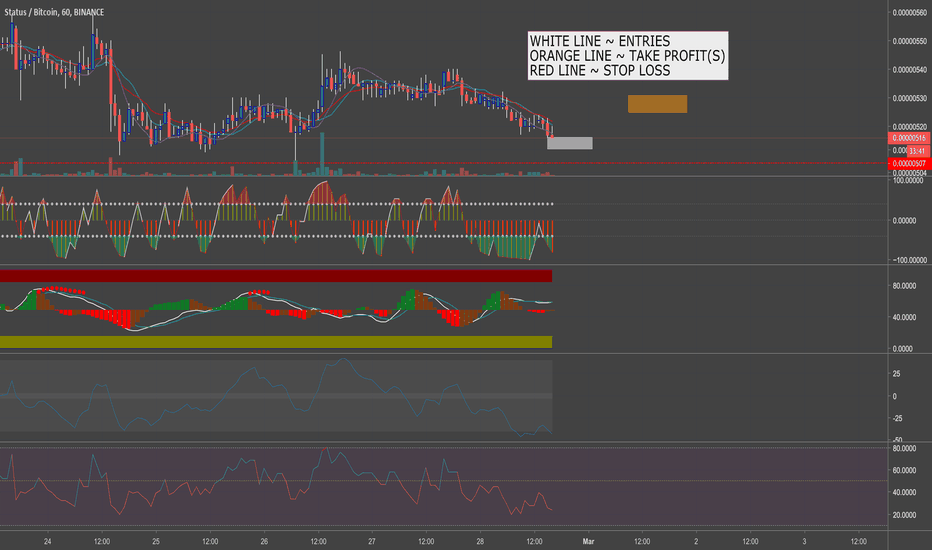Click the 26 date label on time axis
Image resolution: width=932 pixels, height=550 pixels.
pos(264,541)
